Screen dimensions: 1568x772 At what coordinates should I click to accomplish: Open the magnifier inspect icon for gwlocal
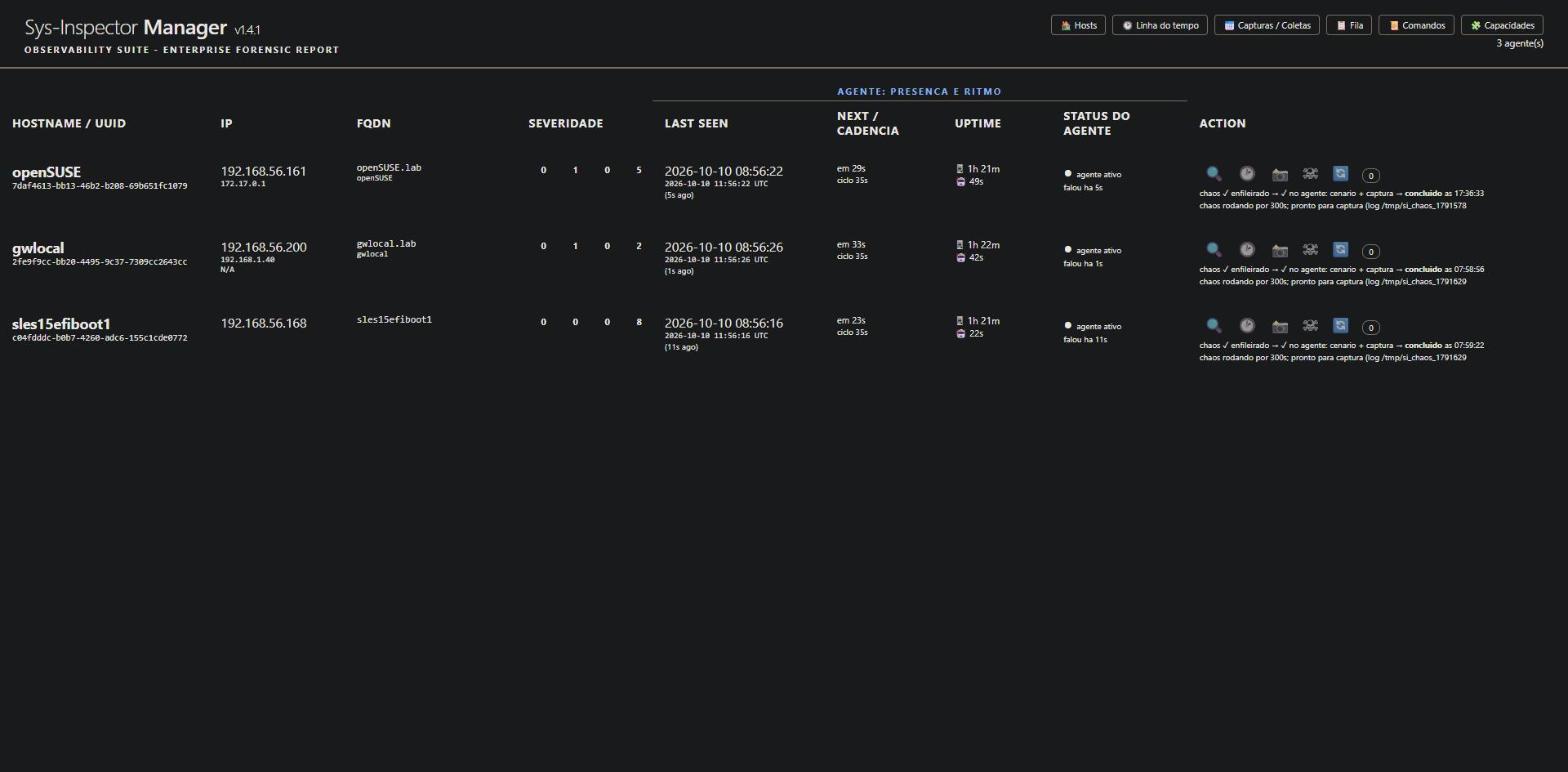1214,250
